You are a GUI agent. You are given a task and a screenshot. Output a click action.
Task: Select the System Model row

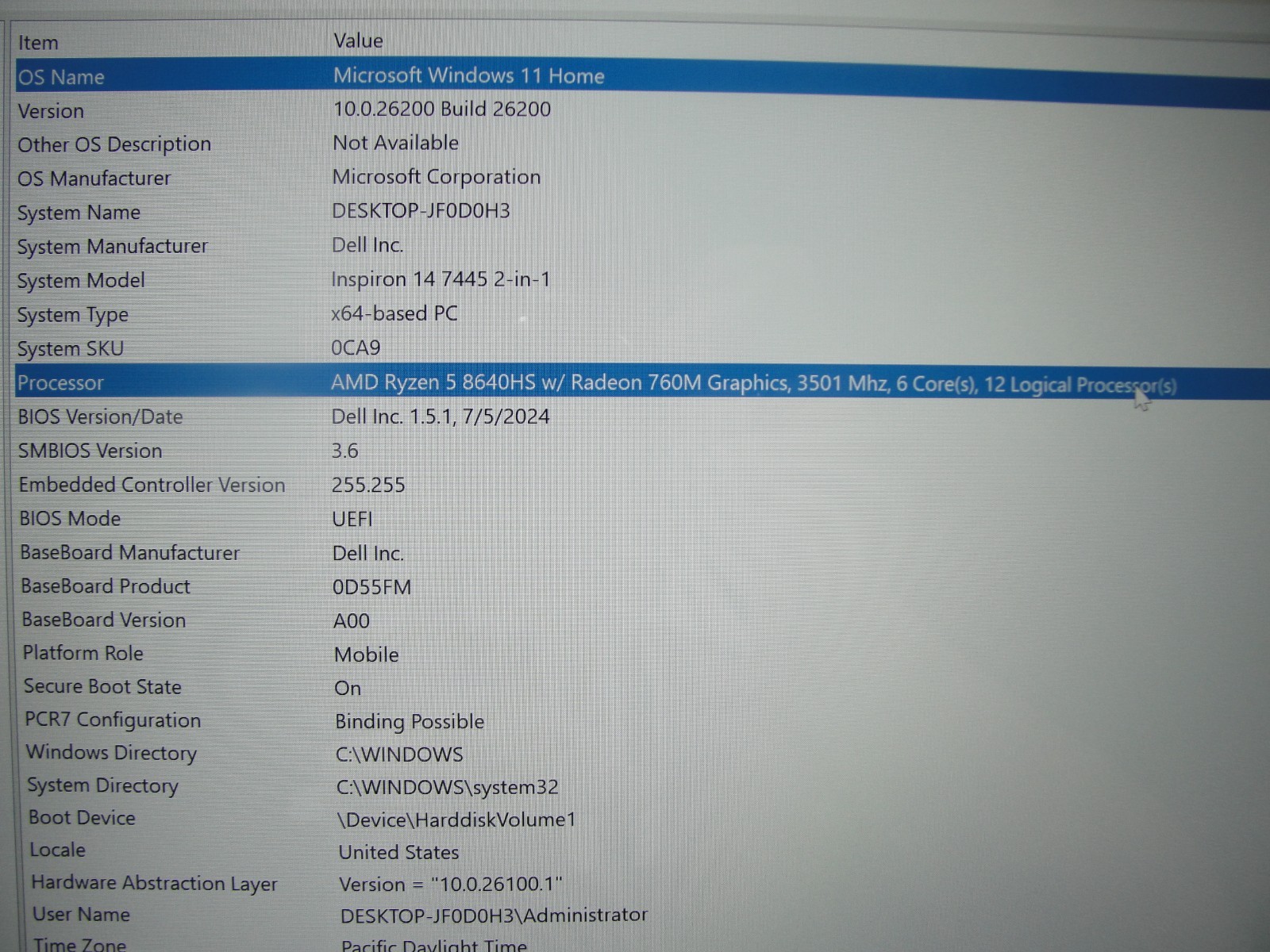click(81, 281)
